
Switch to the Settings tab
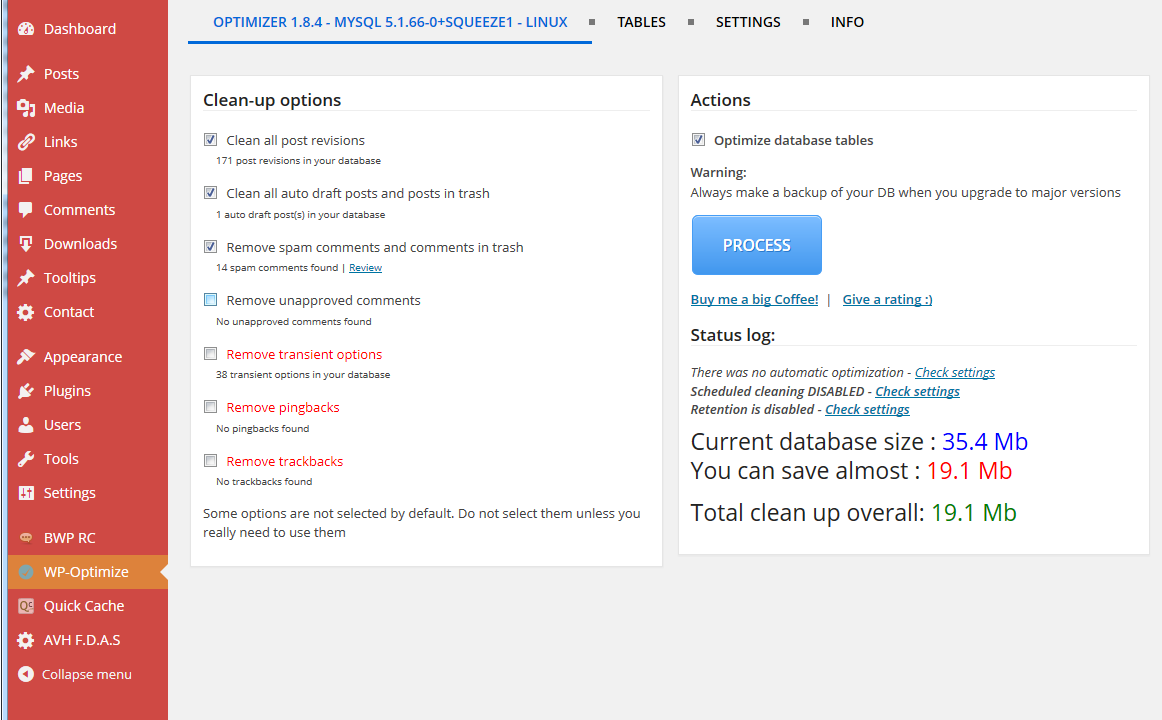pyautogui.click(x=748, y=22)
